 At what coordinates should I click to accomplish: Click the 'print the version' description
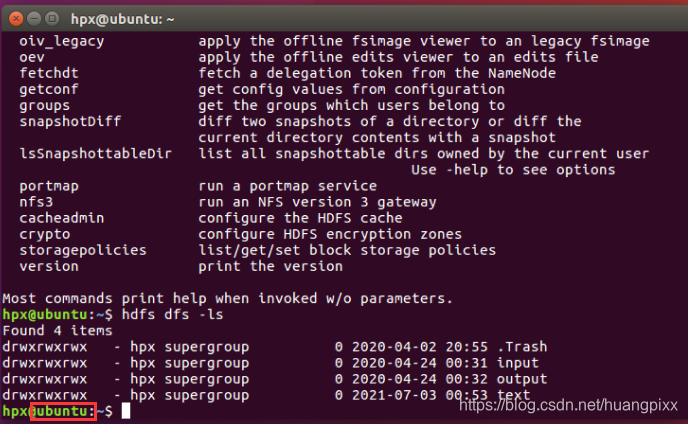(x=270, y=266)
